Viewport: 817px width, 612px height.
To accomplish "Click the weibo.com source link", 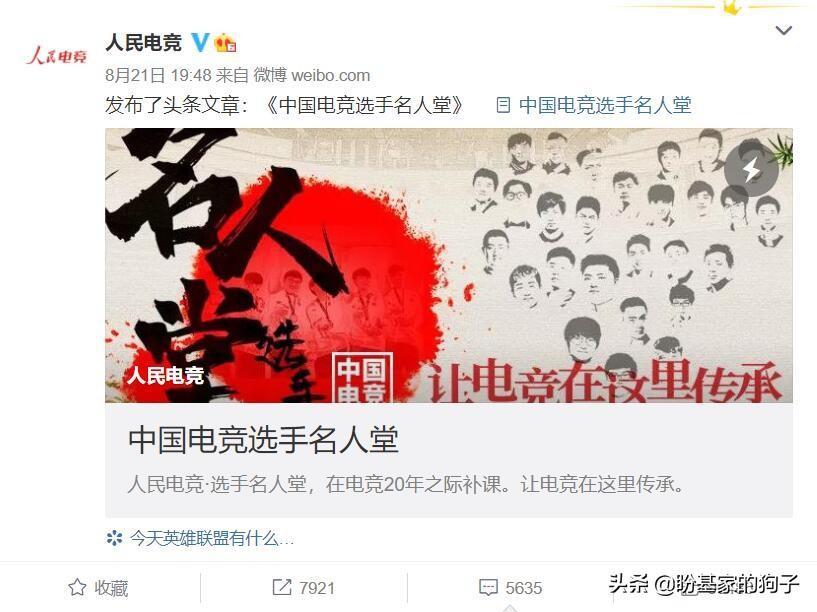I will 330,76.
